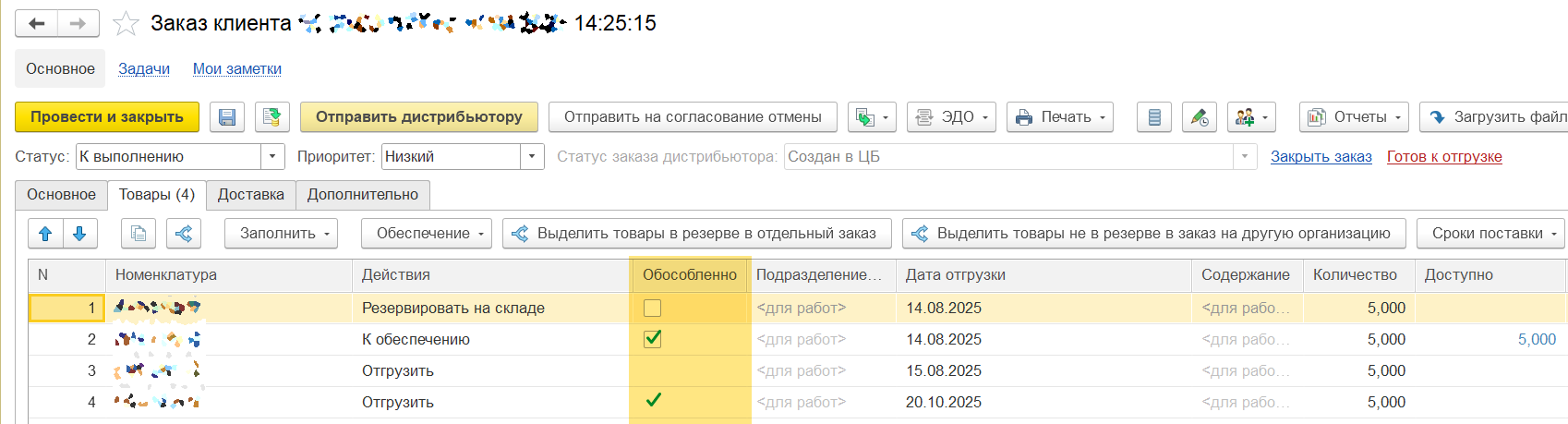Add order to favorites with star icon
The height and width of the screenshot is (424, 1568).
click(126, 23)
